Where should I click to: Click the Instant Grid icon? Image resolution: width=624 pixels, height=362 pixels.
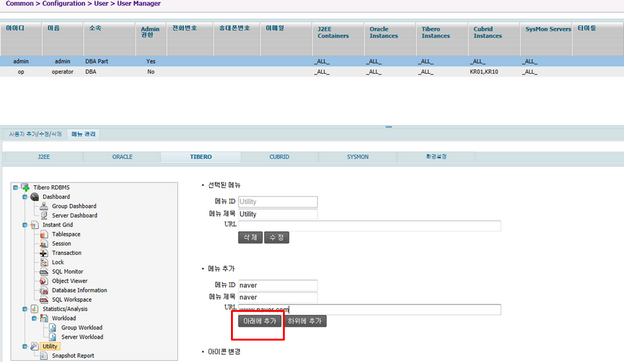[x=35, y=225]
